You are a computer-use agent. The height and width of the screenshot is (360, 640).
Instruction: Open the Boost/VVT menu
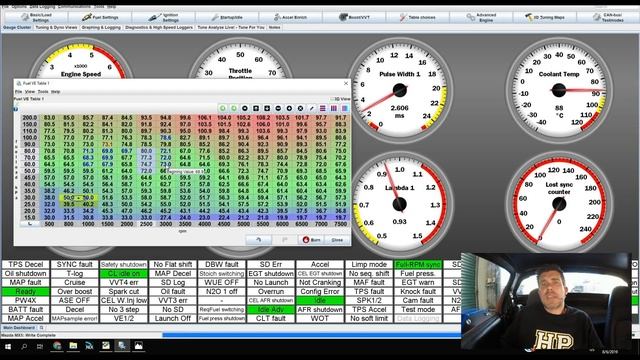(354, 18)
